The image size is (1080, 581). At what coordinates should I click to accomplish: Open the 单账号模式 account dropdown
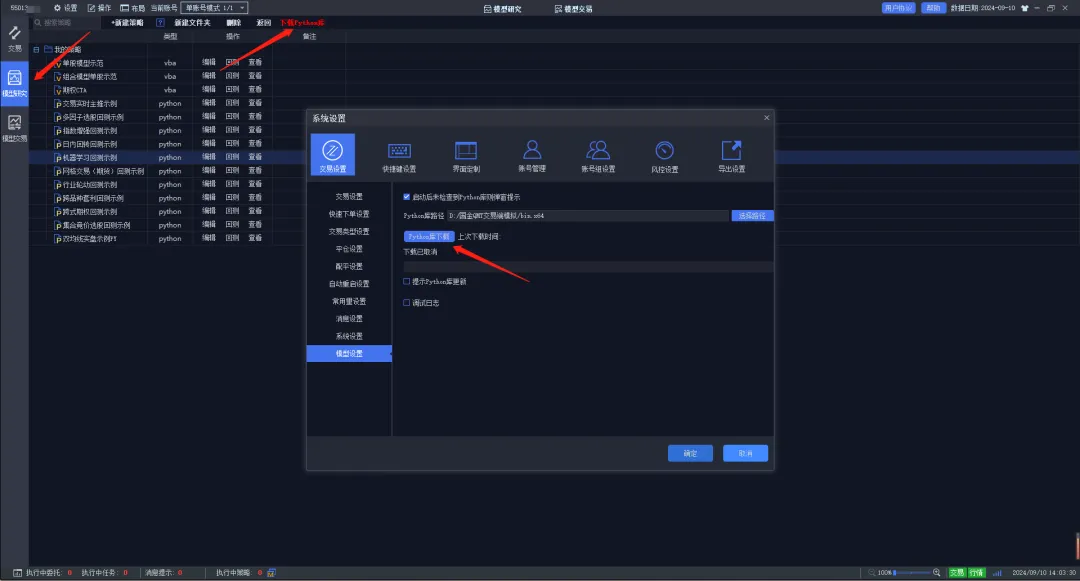point(214,8)
